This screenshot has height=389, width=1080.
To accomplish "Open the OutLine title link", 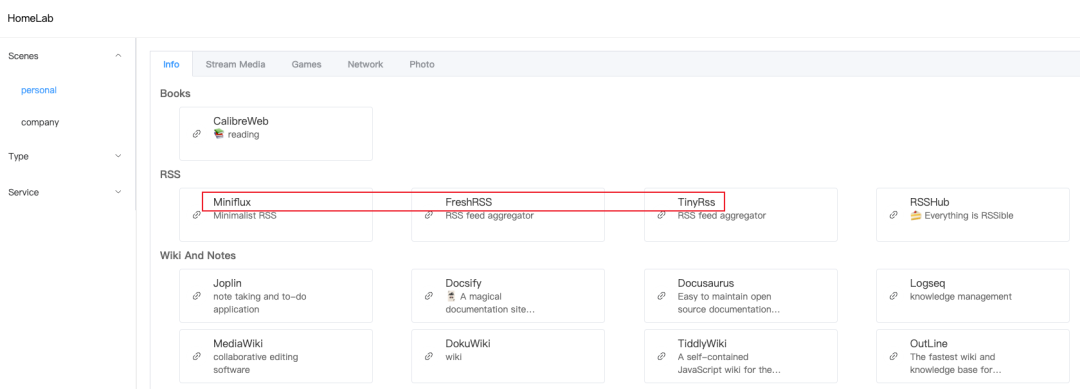I will coord(929,344).
